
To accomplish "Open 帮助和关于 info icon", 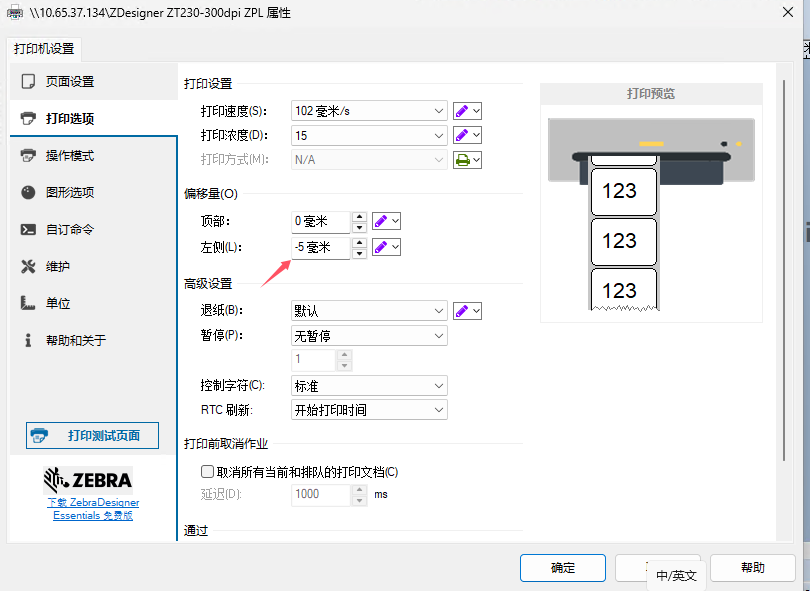I will click(28, 340).
